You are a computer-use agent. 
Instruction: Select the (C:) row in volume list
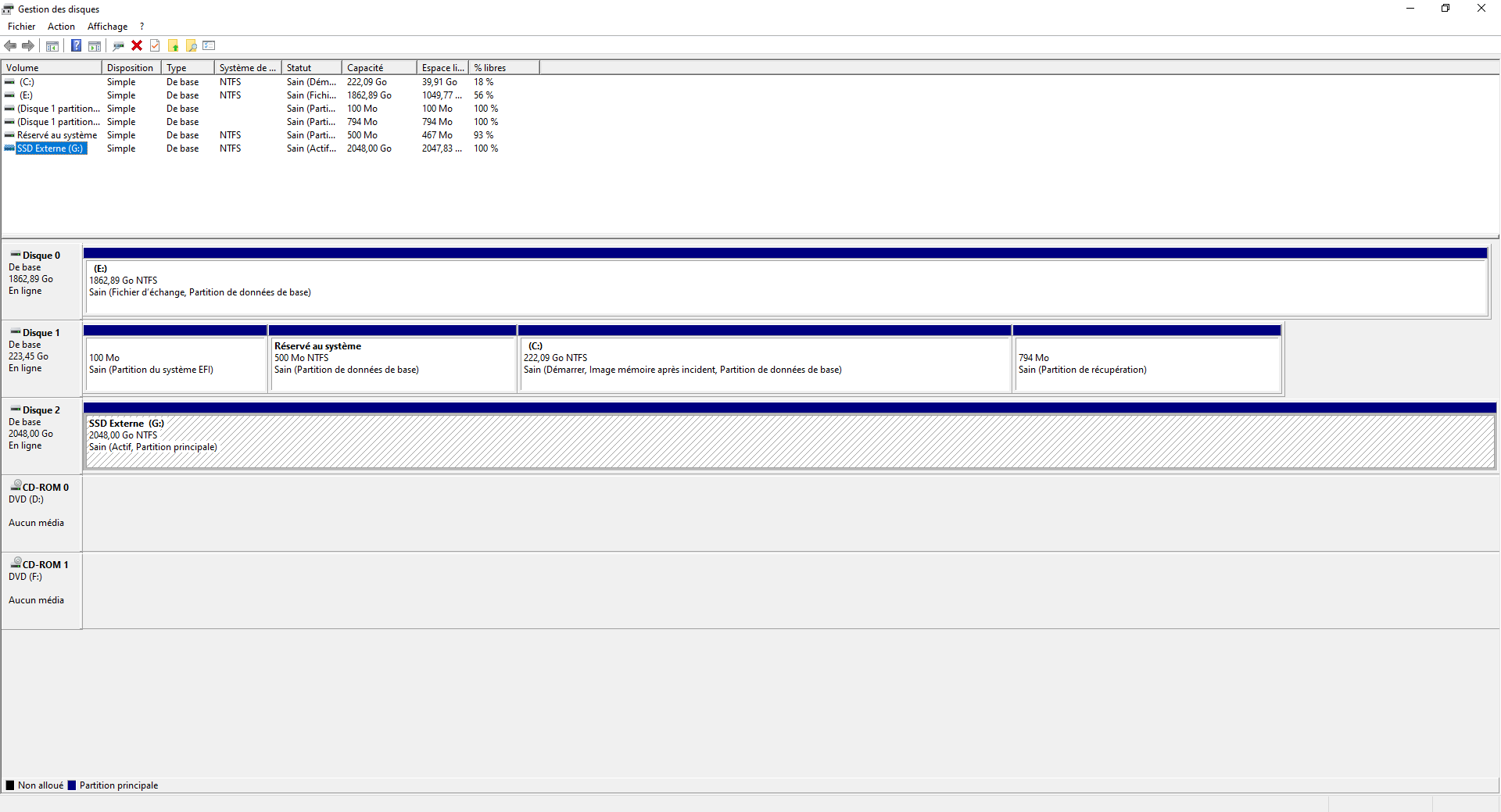pyautogui.click(x=270, y=82)
